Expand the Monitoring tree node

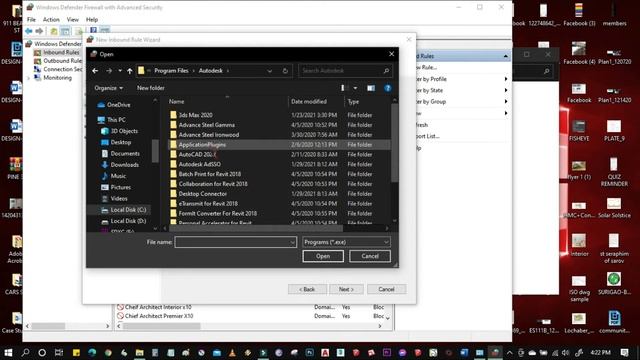tap(29, 78)
